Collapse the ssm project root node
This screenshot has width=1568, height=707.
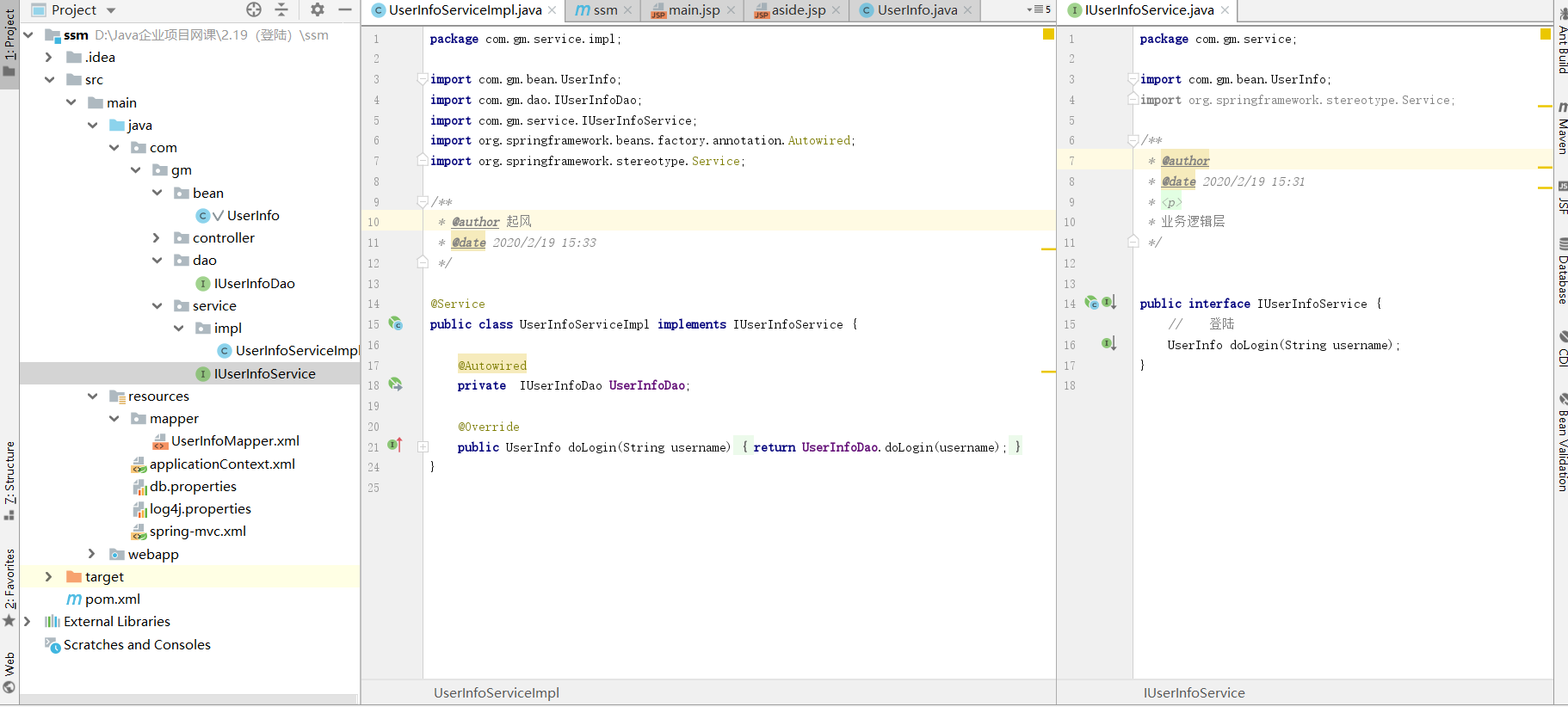[28, 34]
